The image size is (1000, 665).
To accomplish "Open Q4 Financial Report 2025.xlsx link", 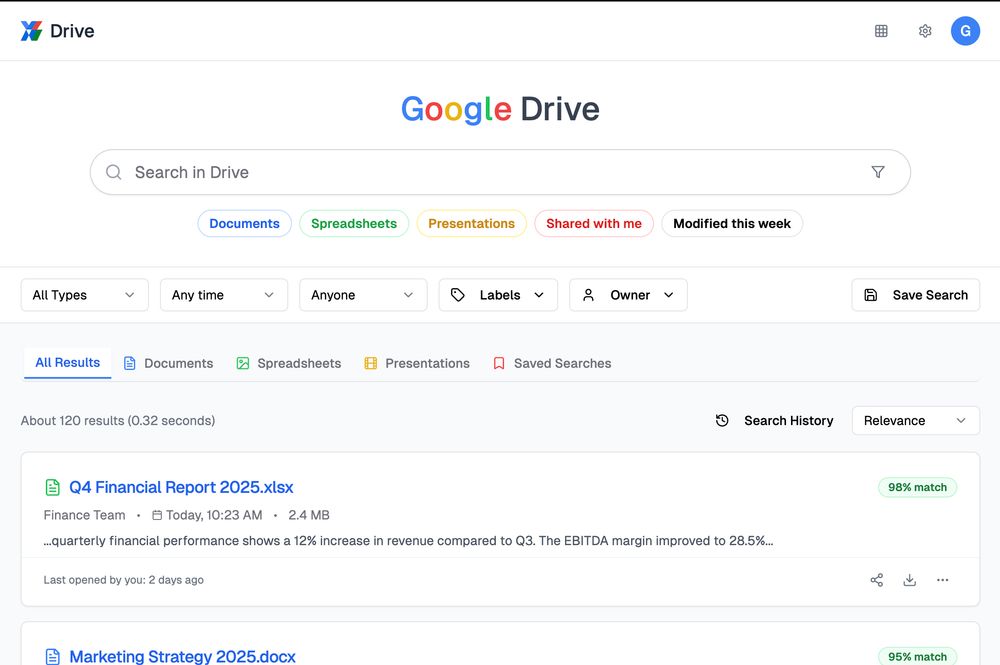I will 181,487.
